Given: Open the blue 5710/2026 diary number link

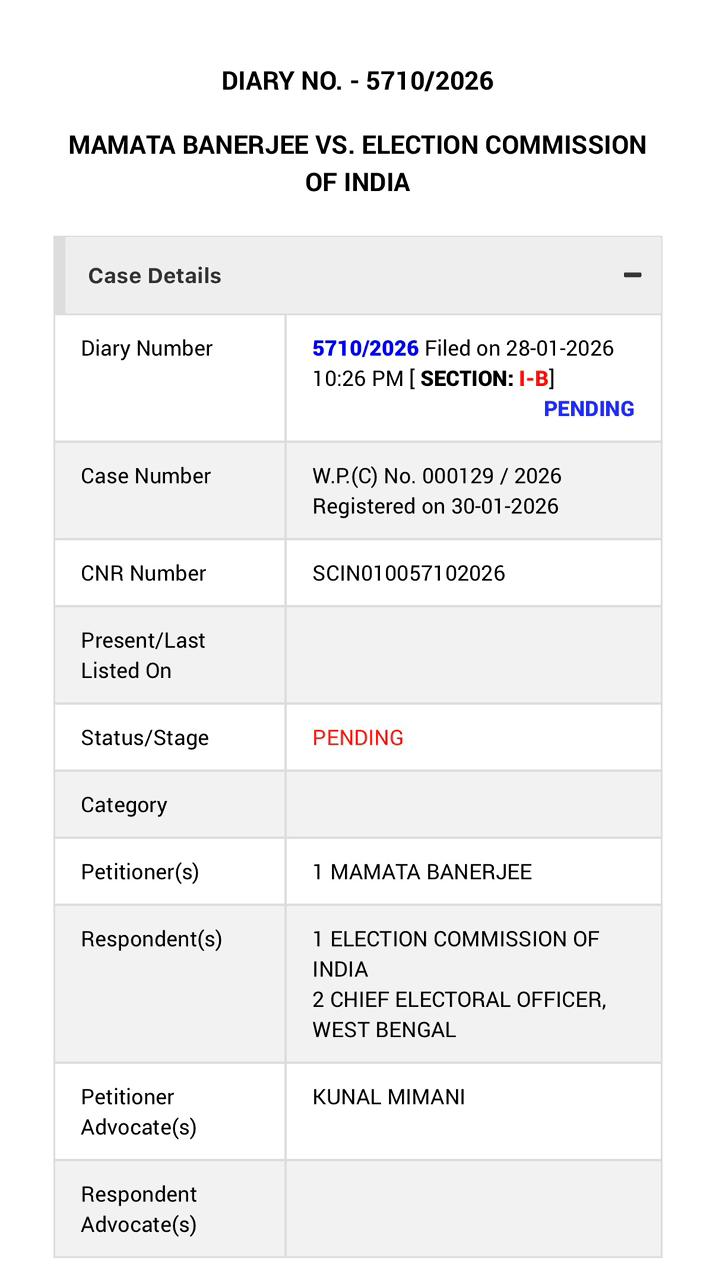Looking at the screenshot, I should tap(365, 348).
